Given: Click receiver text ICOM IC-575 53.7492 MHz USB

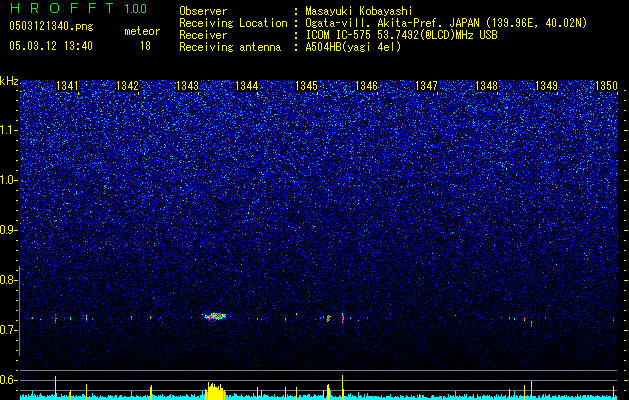Looking at the screenshot, I should (401, 35).
